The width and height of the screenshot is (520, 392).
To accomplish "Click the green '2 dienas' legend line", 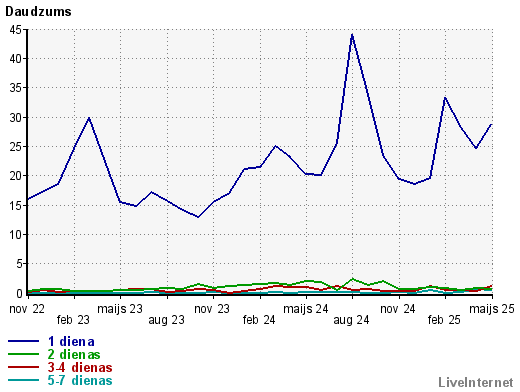I will tap(24, 354).
